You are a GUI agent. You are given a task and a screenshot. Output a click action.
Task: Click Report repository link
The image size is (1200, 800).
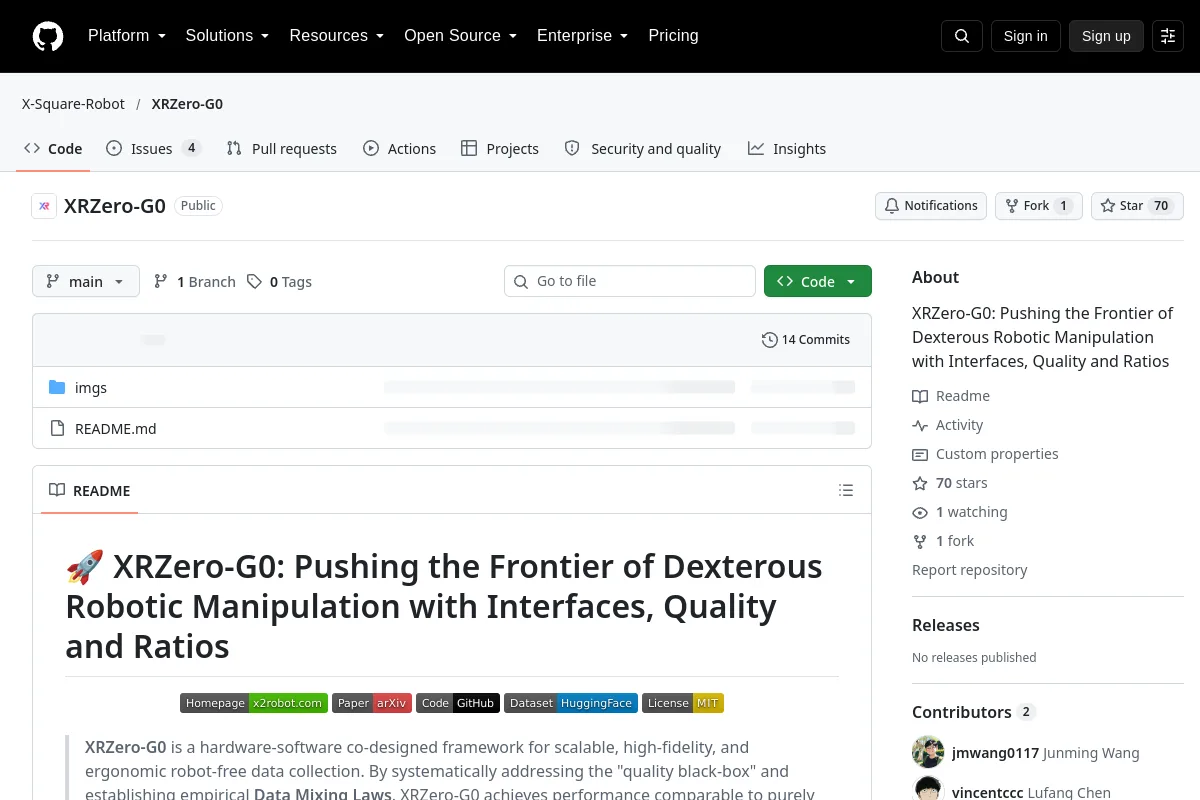coord(970,570)
